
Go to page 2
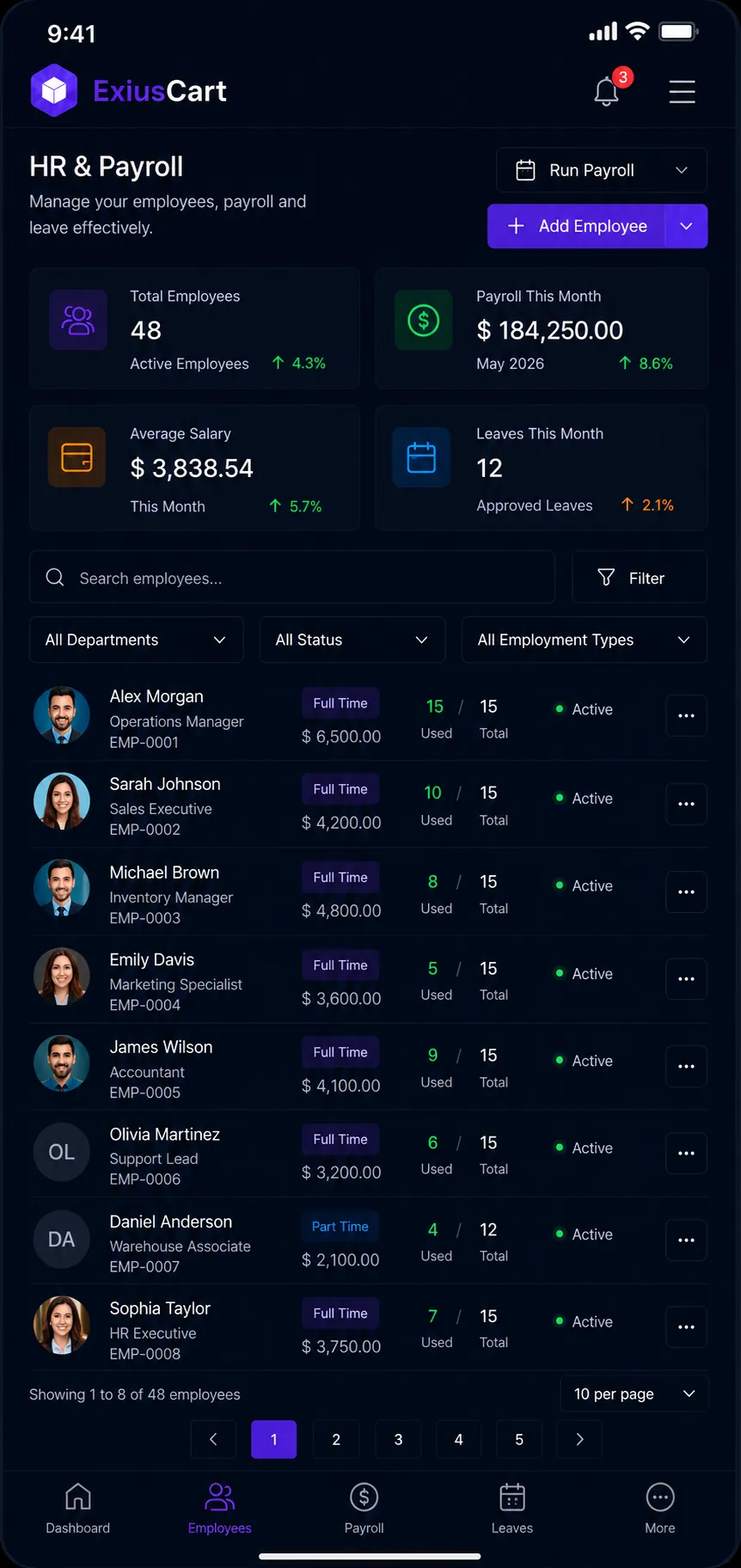tap(336, 1439)
